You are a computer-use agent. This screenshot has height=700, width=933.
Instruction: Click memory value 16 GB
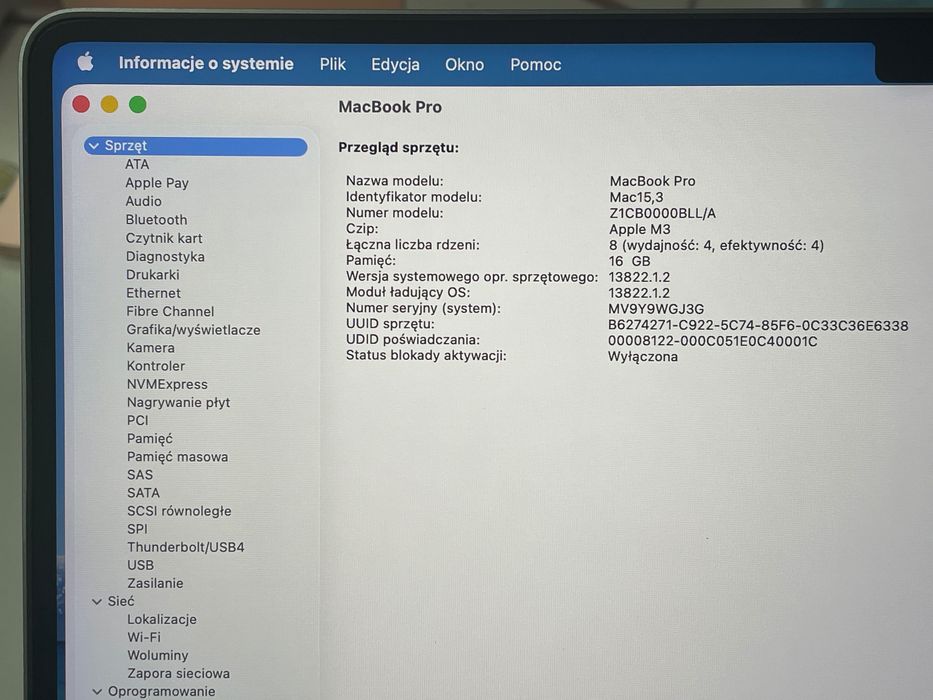(x=630, y=261)
